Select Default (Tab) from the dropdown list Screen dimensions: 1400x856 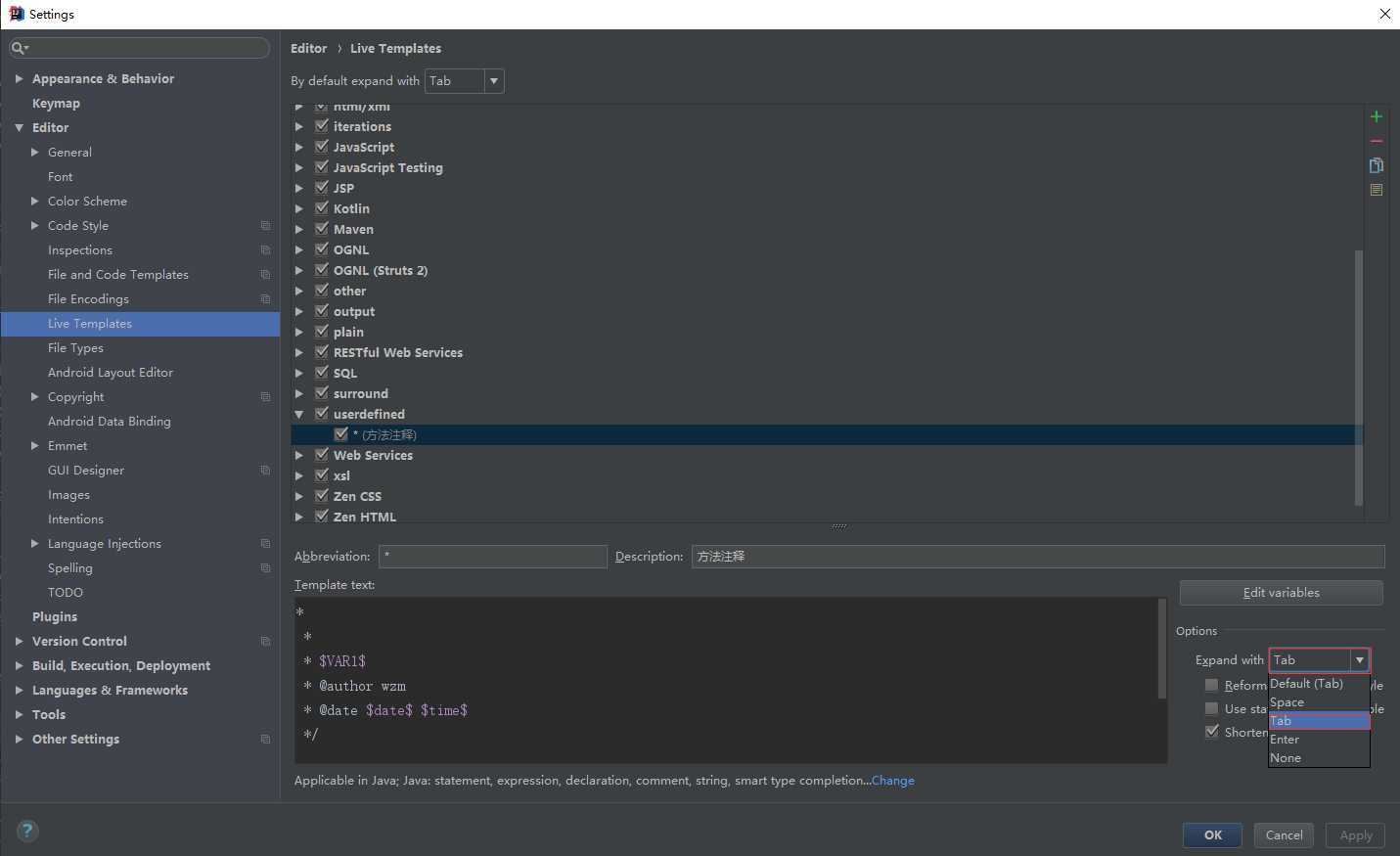click(x=1319, y=684)
